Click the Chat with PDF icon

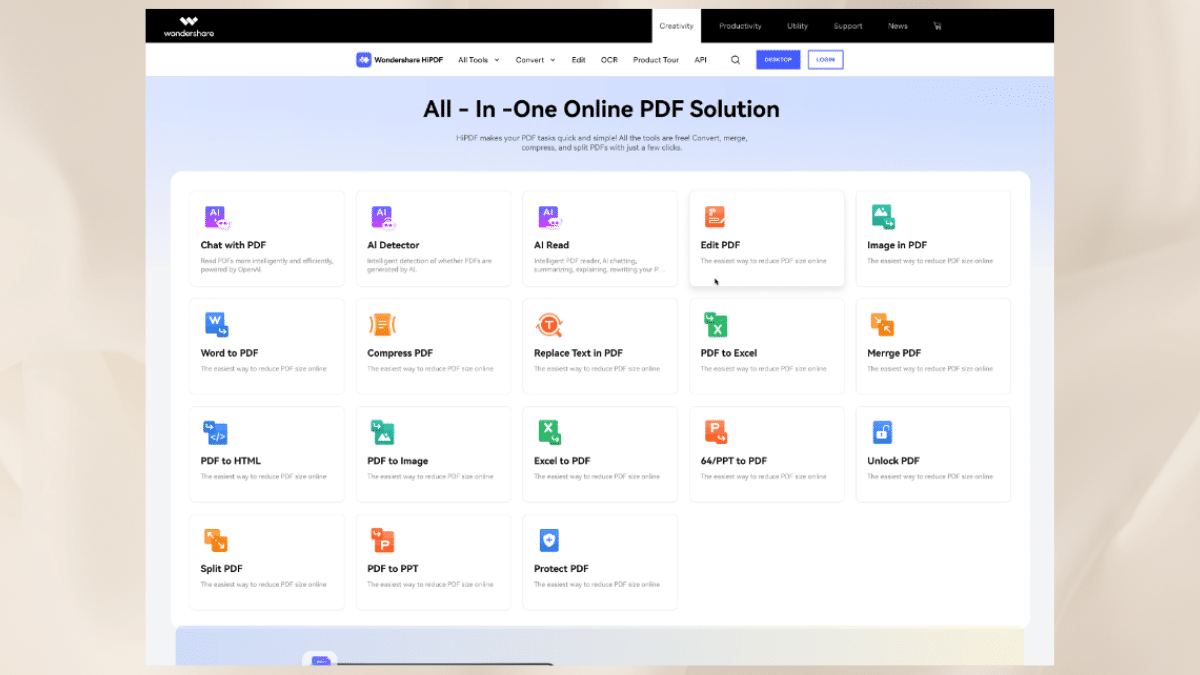[x=216, y=217]
